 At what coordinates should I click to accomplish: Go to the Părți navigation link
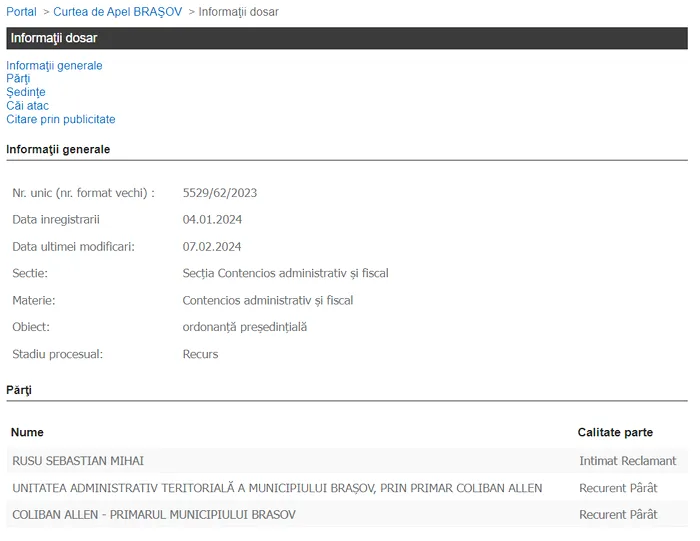pos(18,79)
